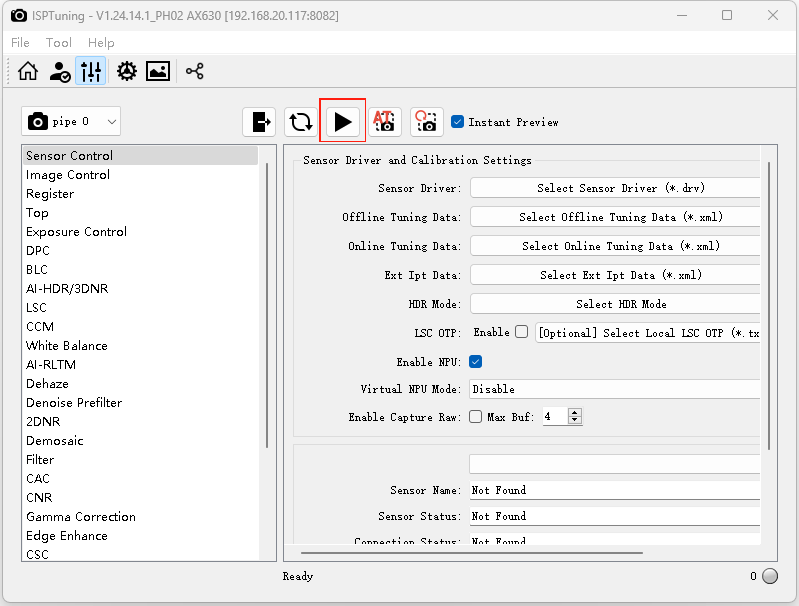The height and width of the screenshot is (606, 799).
Task: Open the pipe 0 dropdown
Action: point(71,121)
